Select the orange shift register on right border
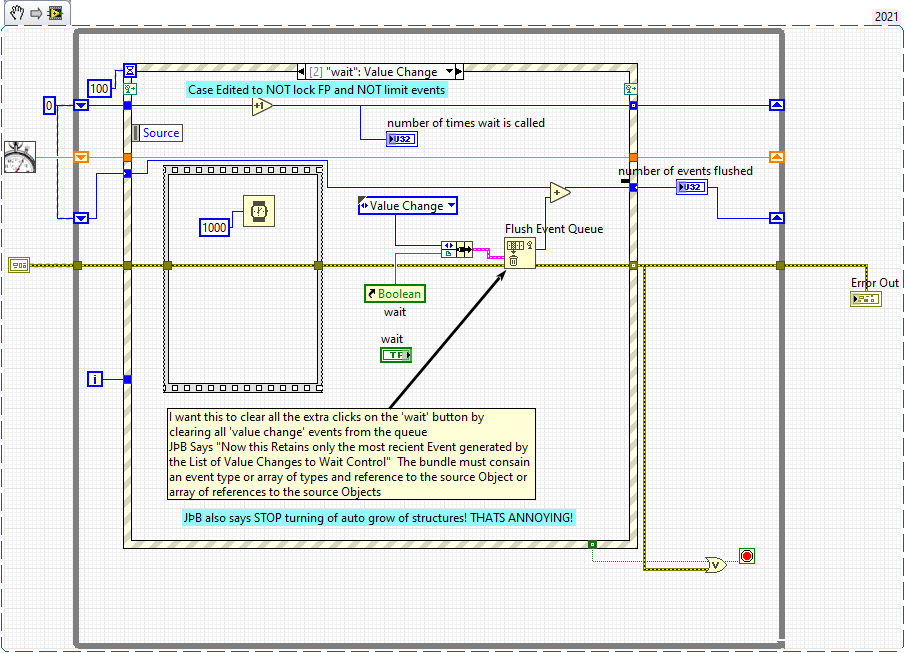905x653 pixels. click(777, 157)
